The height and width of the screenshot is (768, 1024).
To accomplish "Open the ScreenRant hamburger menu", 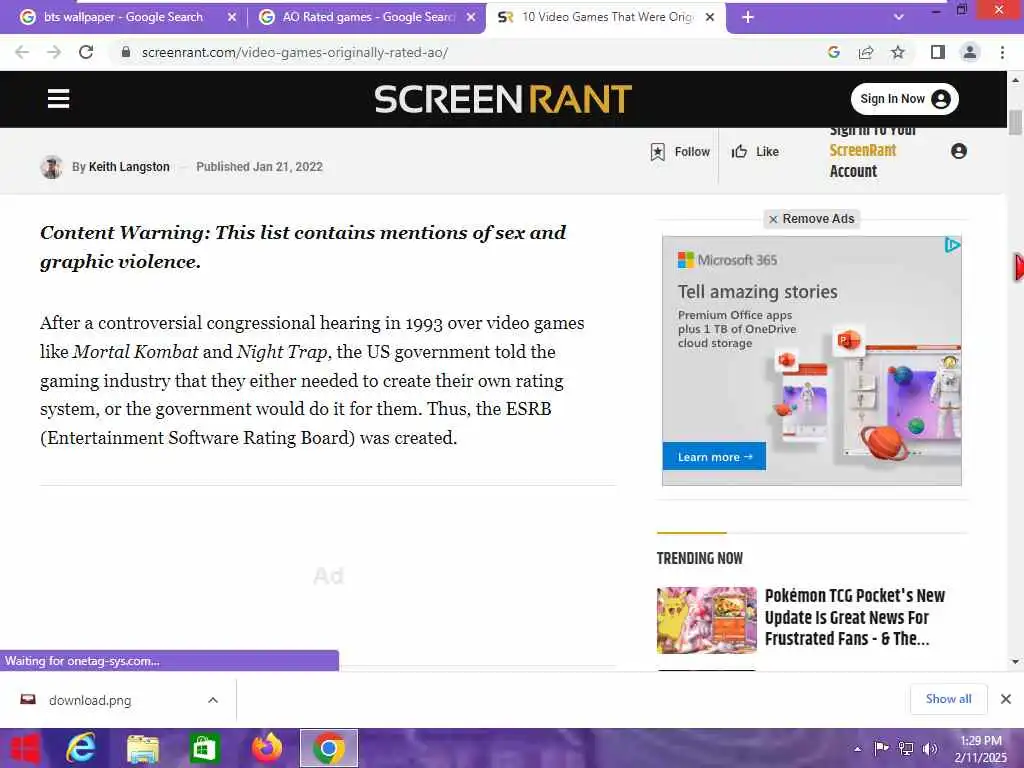I will (x=58, y=99).
